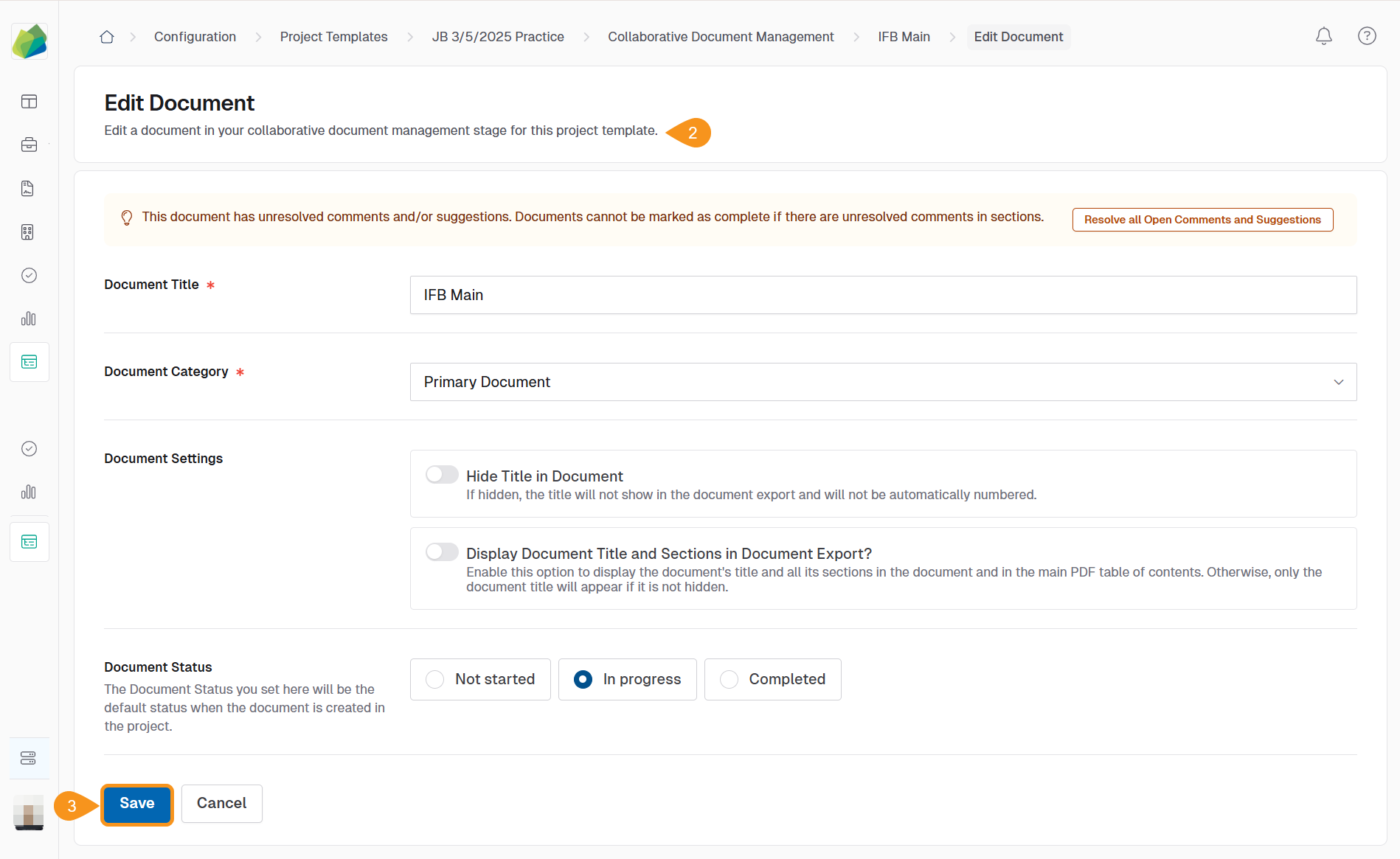Click the user avatar thumbnail in sidebar

[x=29, y=812]
